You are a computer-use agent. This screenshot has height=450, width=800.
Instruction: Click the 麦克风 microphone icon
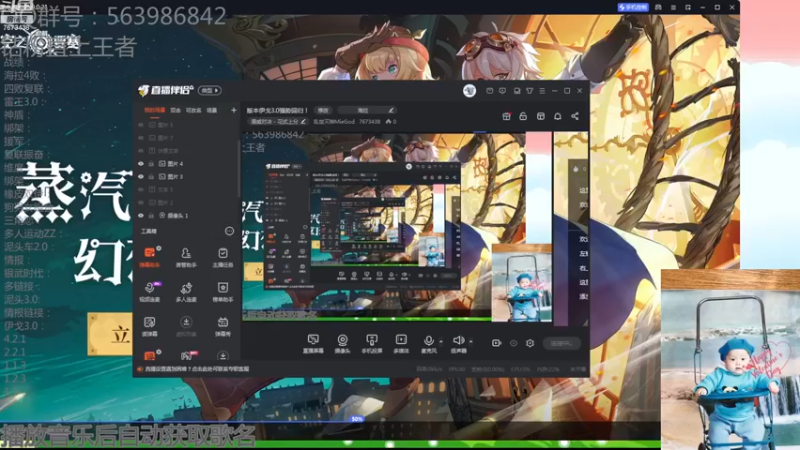[429, 341]
